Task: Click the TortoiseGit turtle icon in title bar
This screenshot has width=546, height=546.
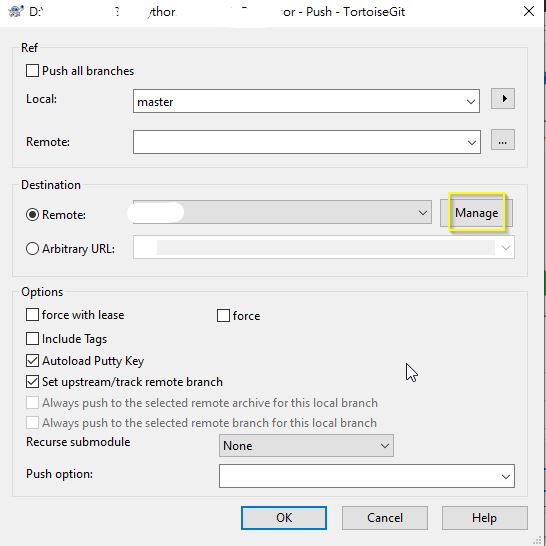Action: pos(16,11)
